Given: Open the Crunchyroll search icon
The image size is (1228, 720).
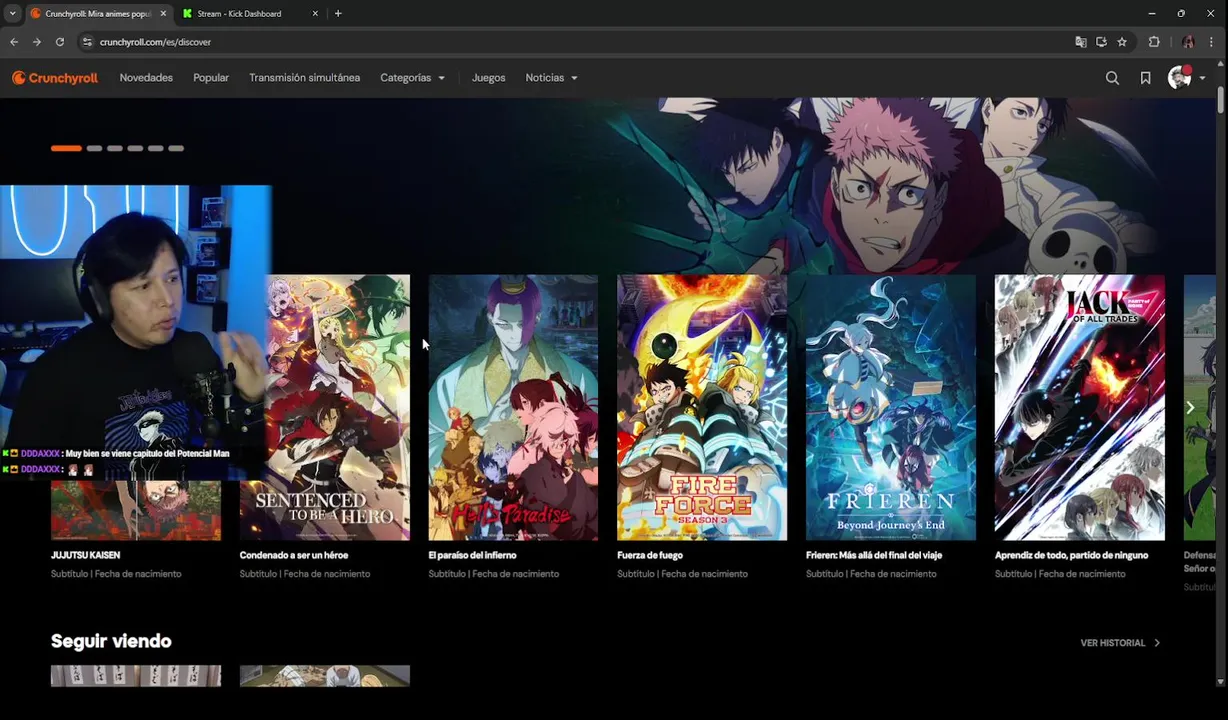Looking at the screenshot, I should point(1112,78).
